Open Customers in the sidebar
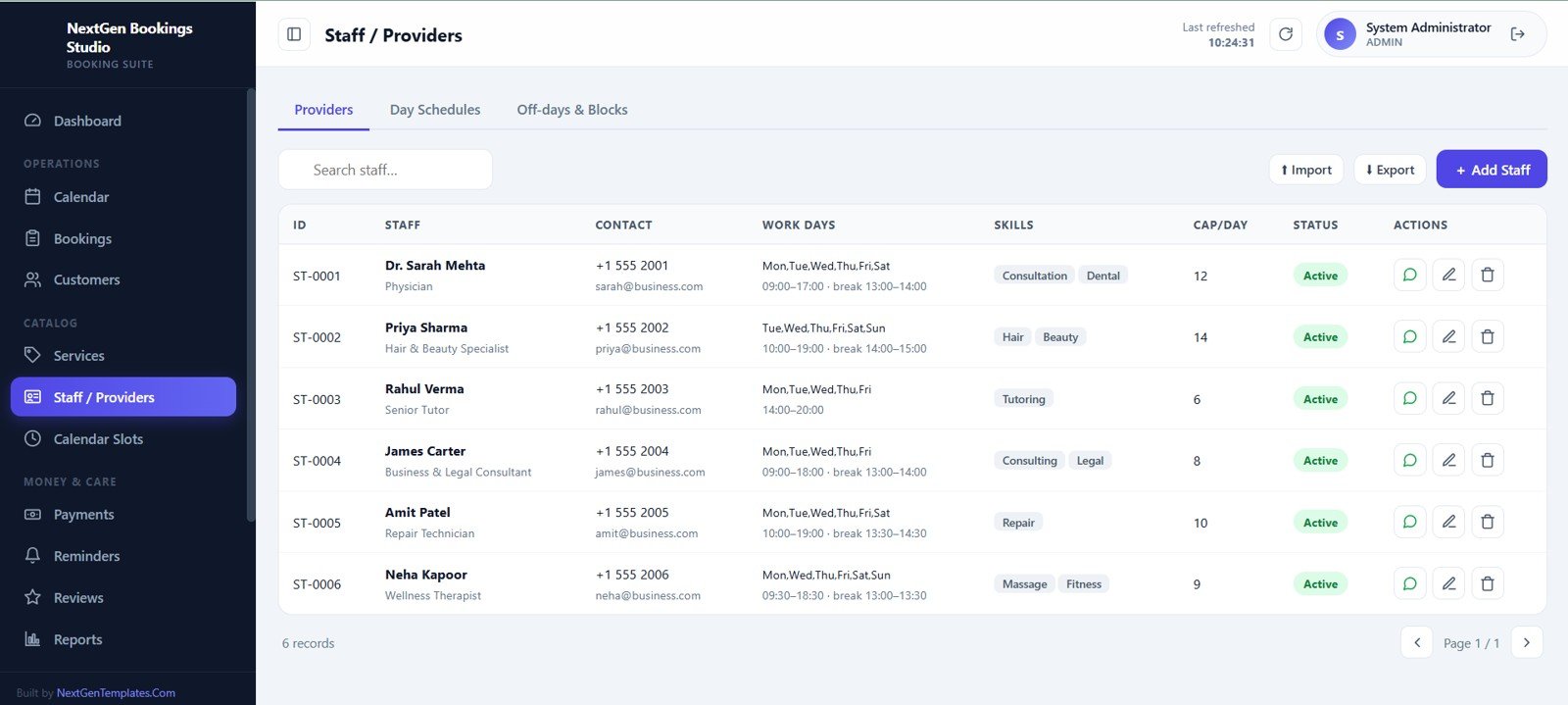Screen dimensions: 1568x705 click(123, 279)
